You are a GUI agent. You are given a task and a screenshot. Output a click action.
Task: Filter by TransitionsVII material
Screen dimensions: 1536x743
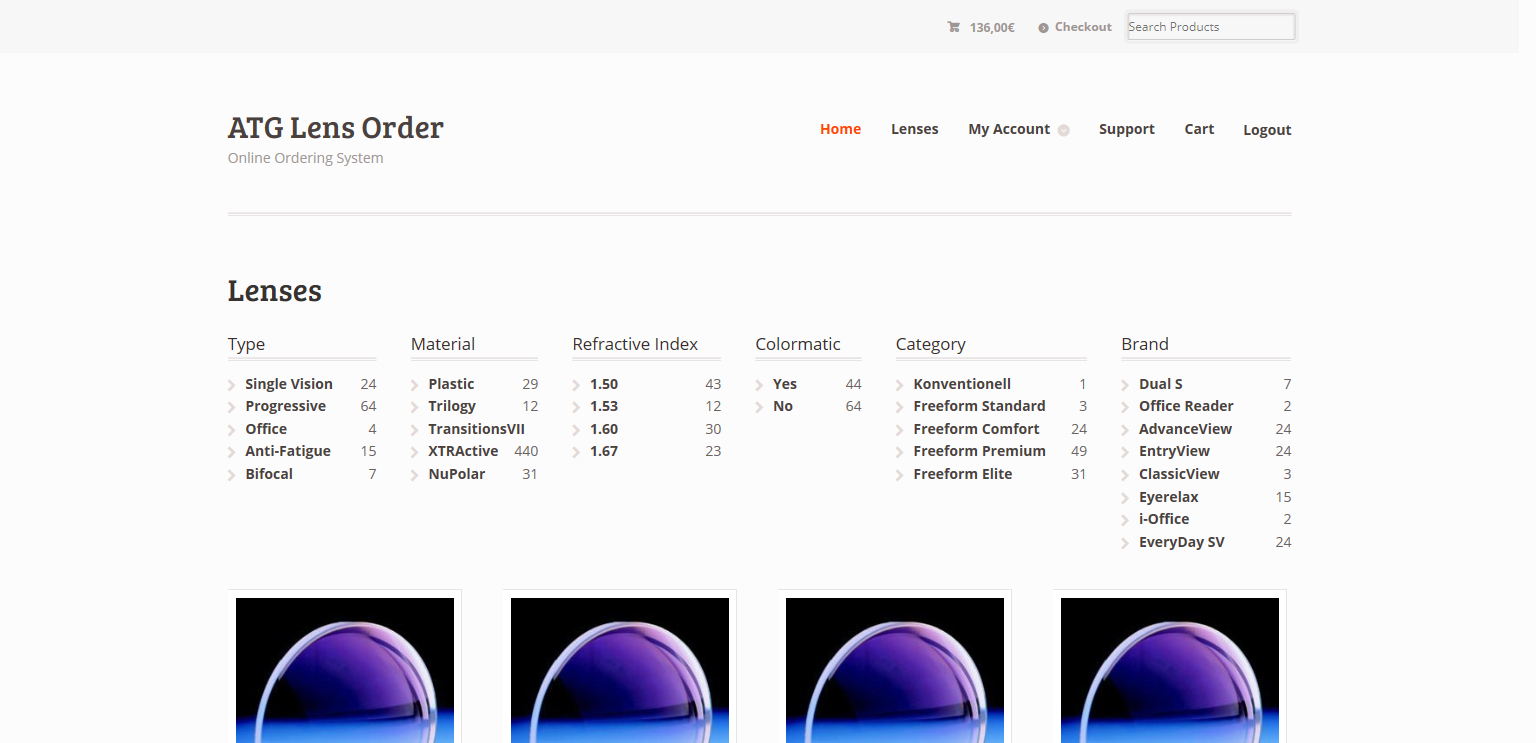click(476, 429)
